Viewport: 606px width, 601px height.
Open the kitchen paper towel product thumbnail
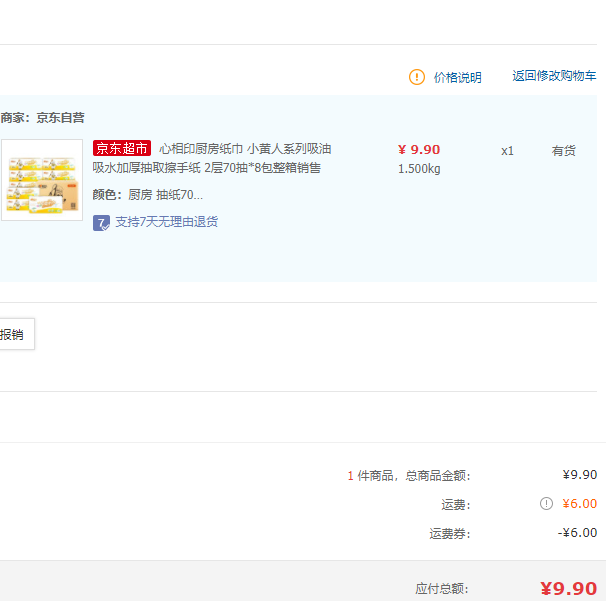(42, 180)
